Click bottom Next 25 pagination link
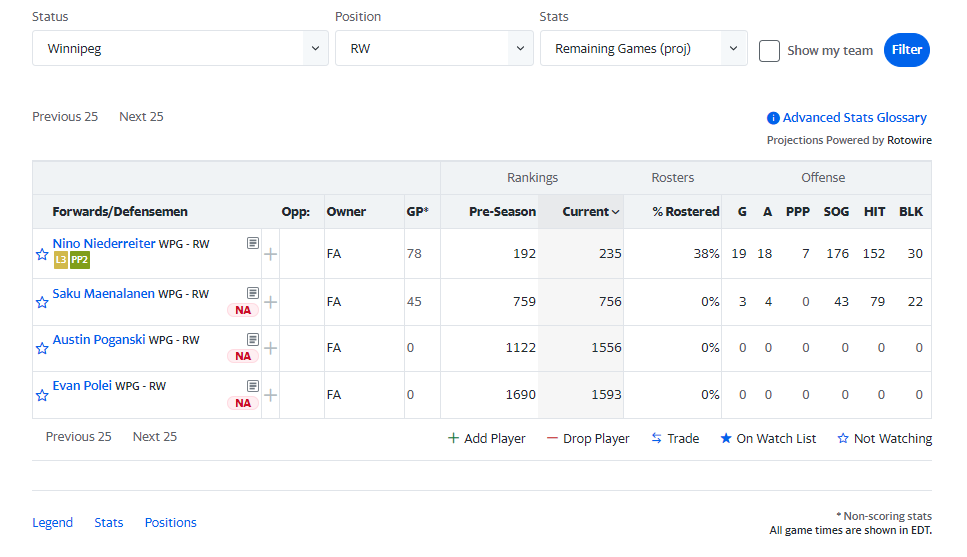 155,437
